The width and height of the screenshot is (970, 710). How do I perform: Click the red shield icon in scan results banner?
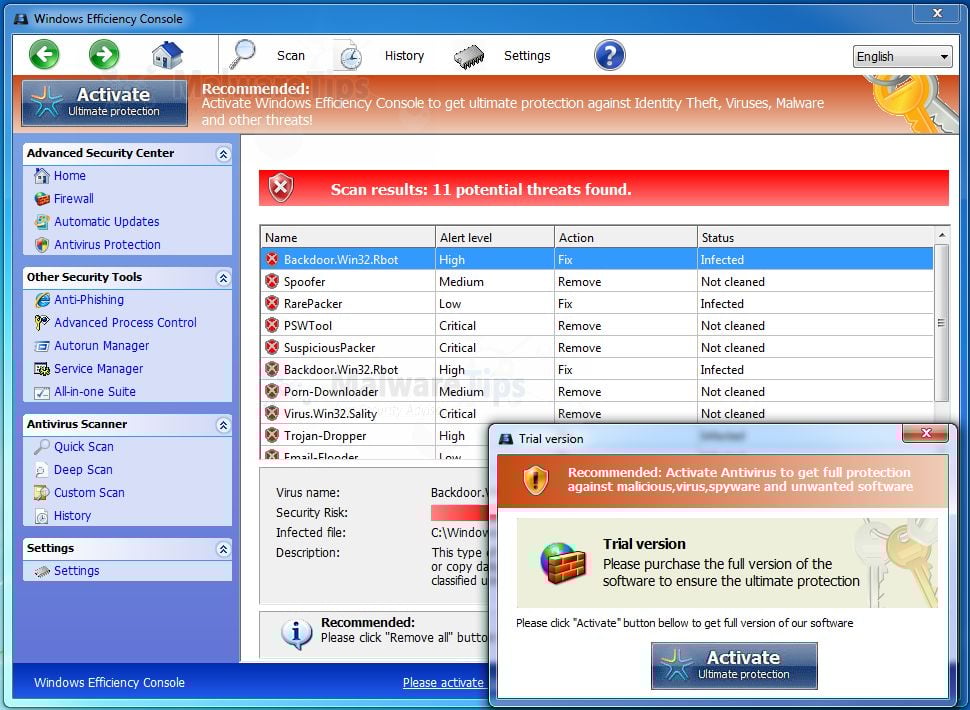click(281, 187)
